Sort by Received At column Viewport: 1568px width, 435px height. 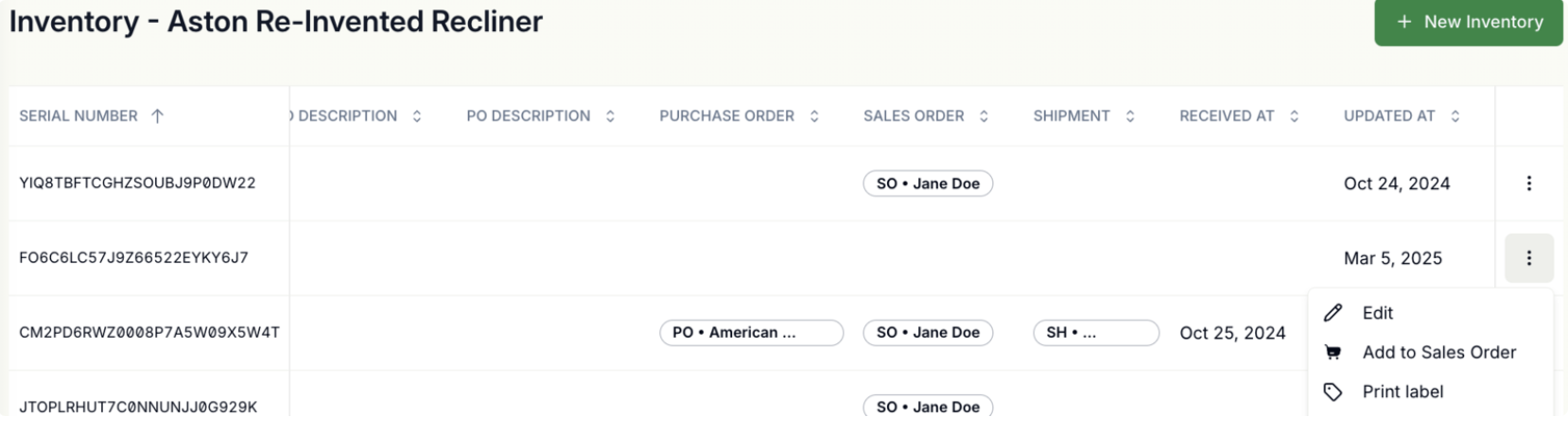(1294, 116)
